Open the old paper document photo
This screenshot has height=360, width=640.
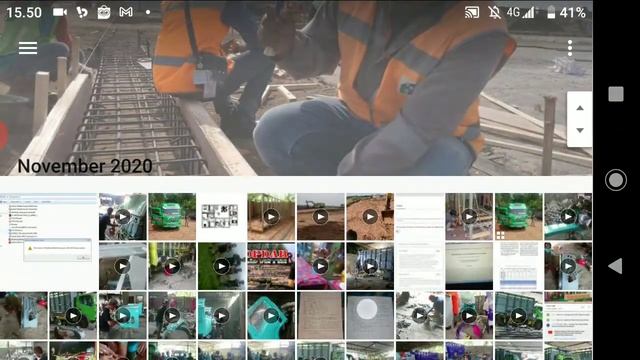coord(320,316)
